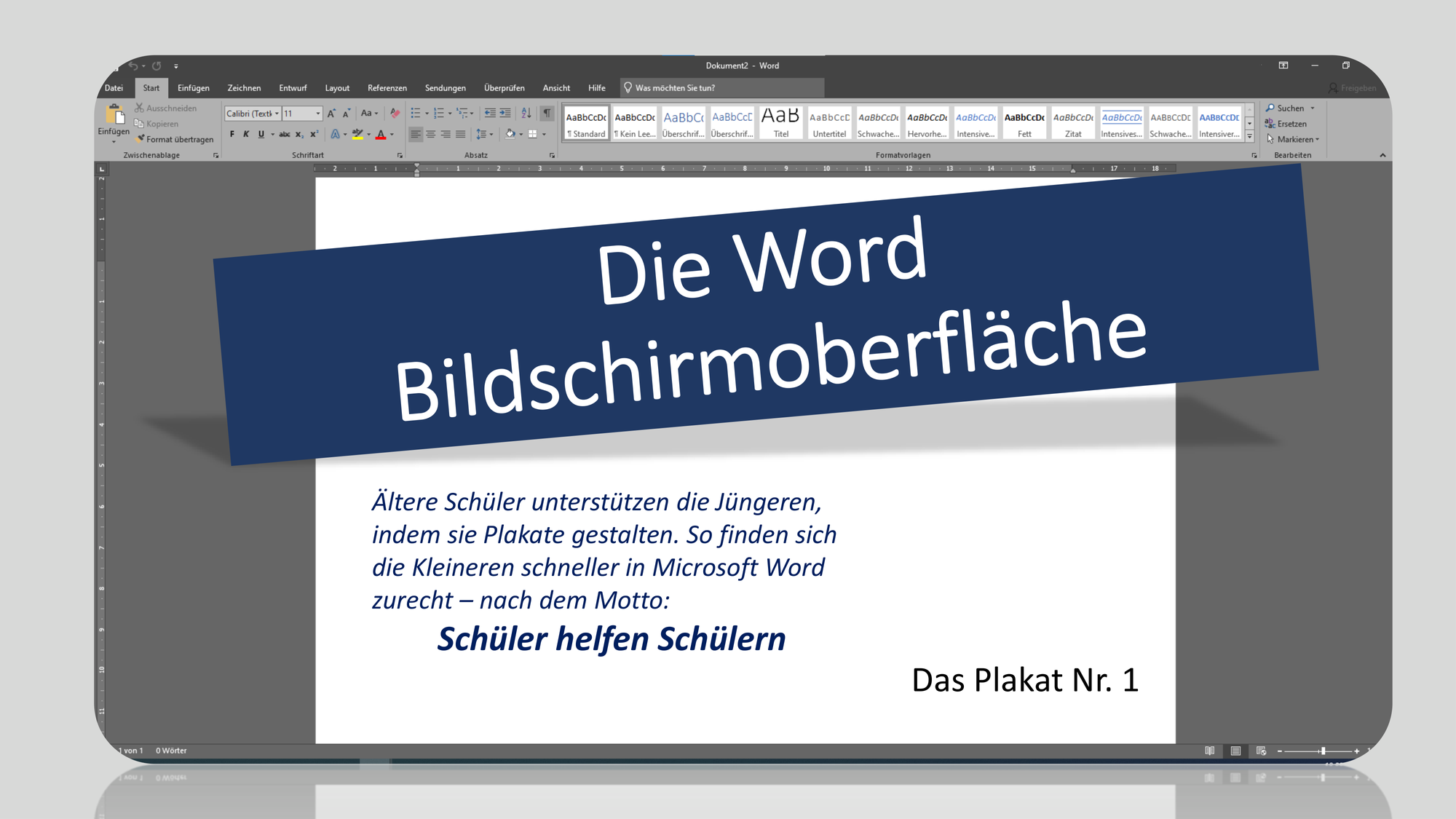Open the Markieren dropdown
1456x819 pixels.
(x=1293, y=139)
